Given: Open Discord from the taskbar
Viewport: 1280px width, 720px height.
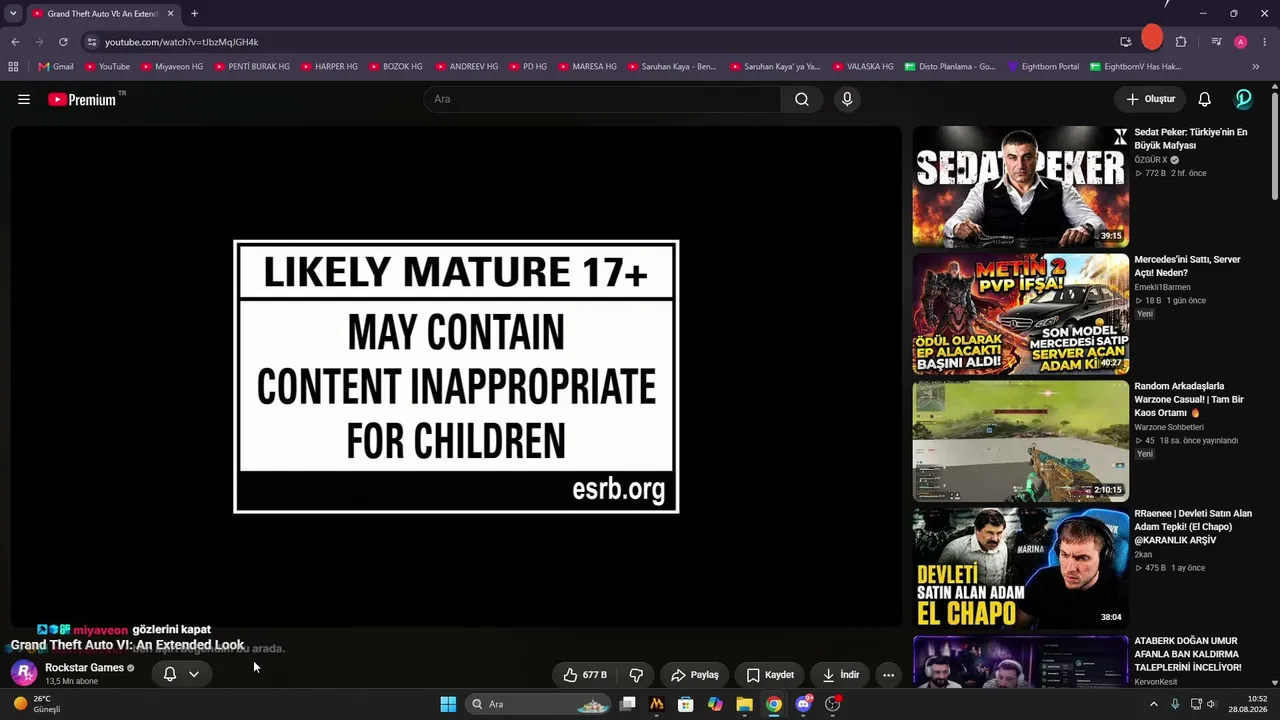Looking at the screenshot, I should point(803,704).
